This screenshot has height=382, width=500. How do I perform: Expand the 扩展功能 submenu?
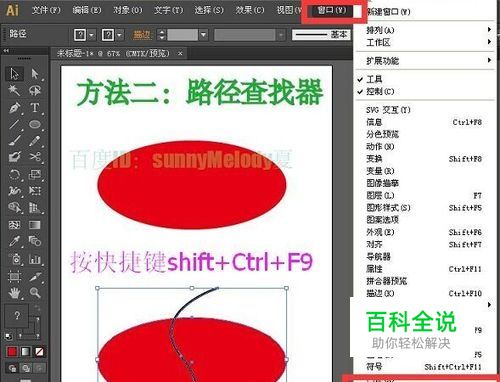coord(424,61)
